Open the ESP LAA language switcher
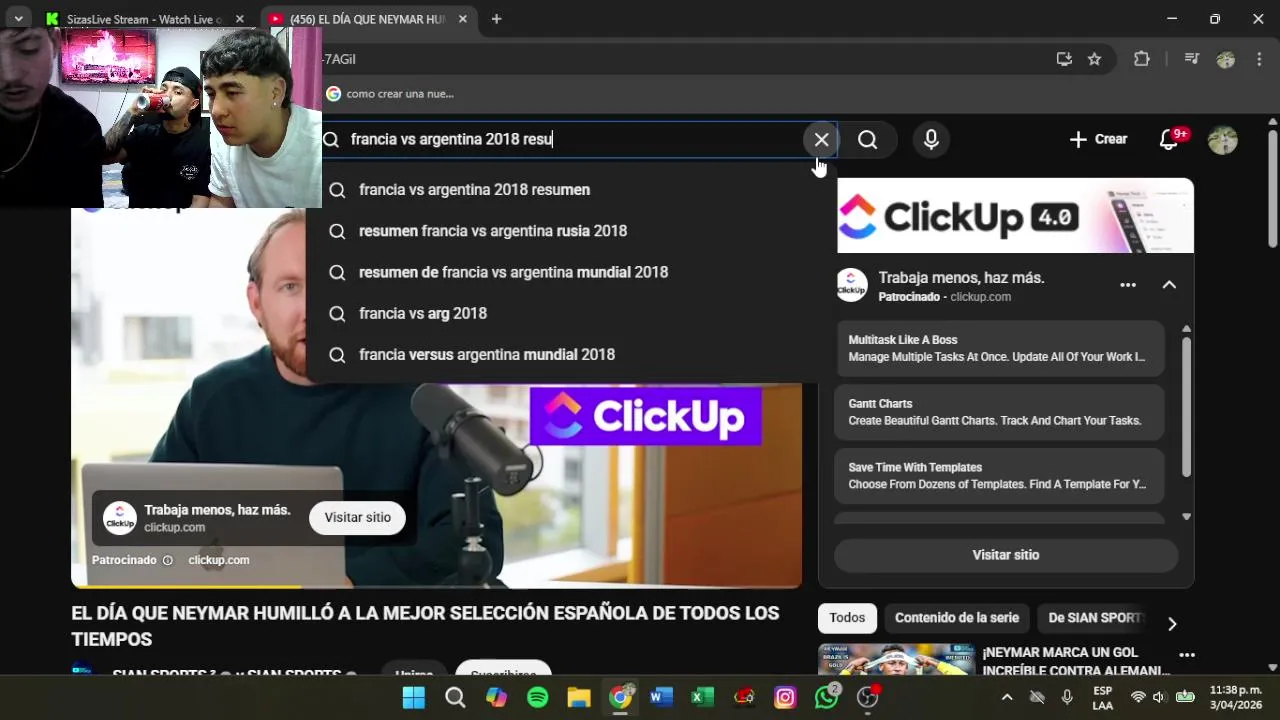This screenshot has height=720, width=1280. (1102, 698)
